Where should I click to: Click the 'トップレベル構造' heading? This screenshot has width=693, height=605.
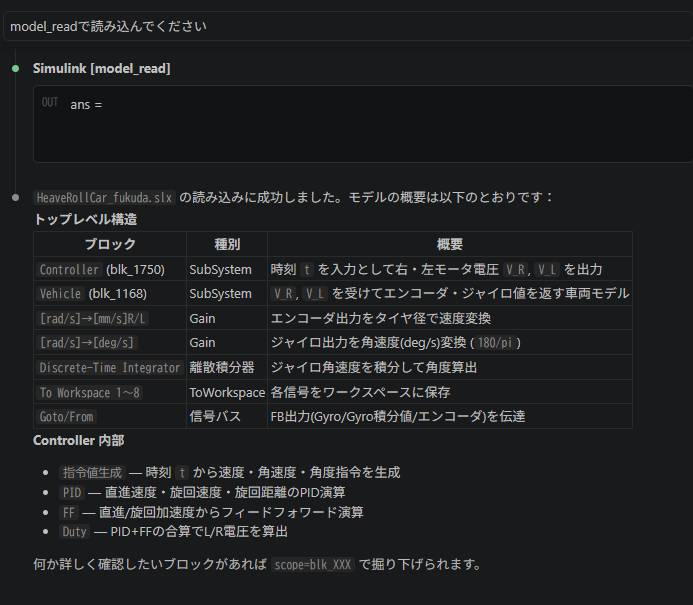pyautogui.click(x=85, y=219)
